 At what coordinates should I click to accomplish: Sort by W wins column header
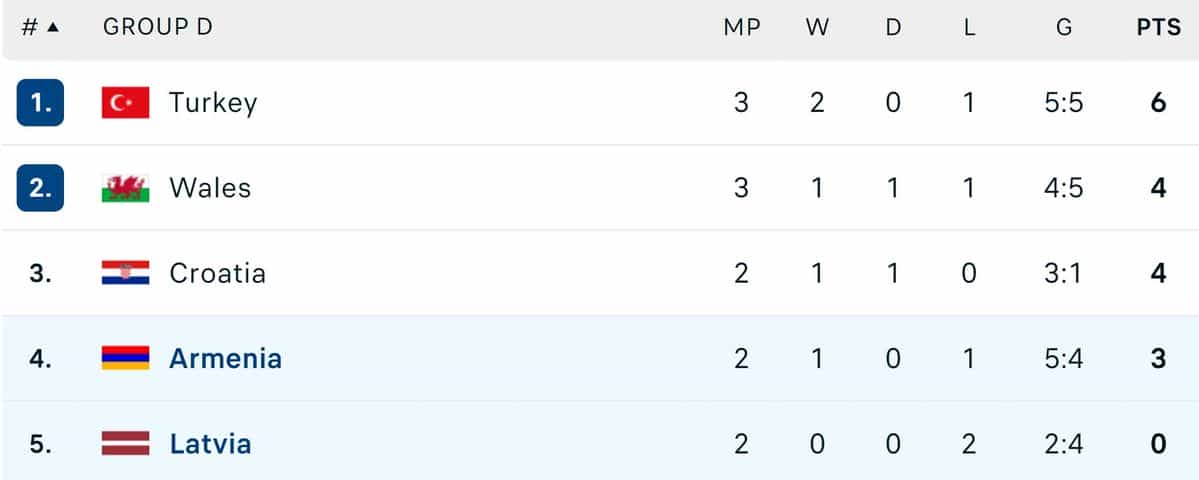point(817,28)
